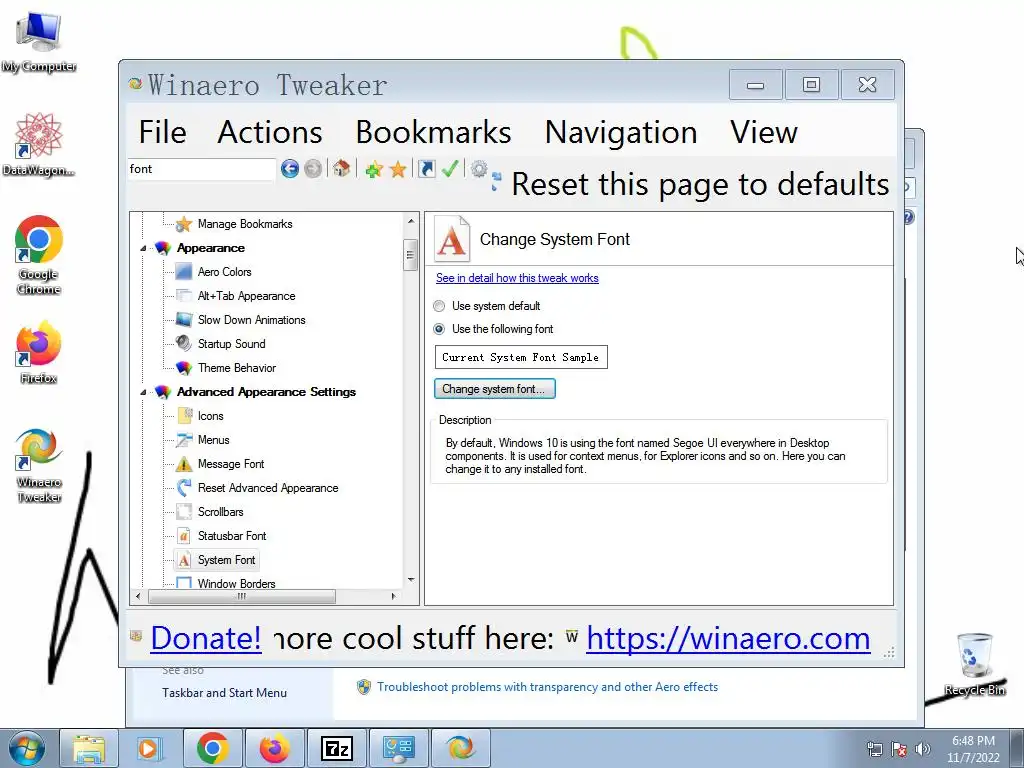1024x768 pixels.
Task: Open Taskbar and Start Menu in background window
Action: pyautogui.click(x=225, y=693)
